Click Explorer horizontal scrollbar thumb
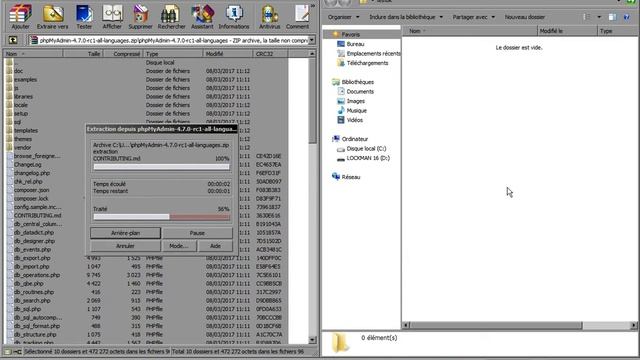This screenshot has height=360, width=640. coord(496,325)
